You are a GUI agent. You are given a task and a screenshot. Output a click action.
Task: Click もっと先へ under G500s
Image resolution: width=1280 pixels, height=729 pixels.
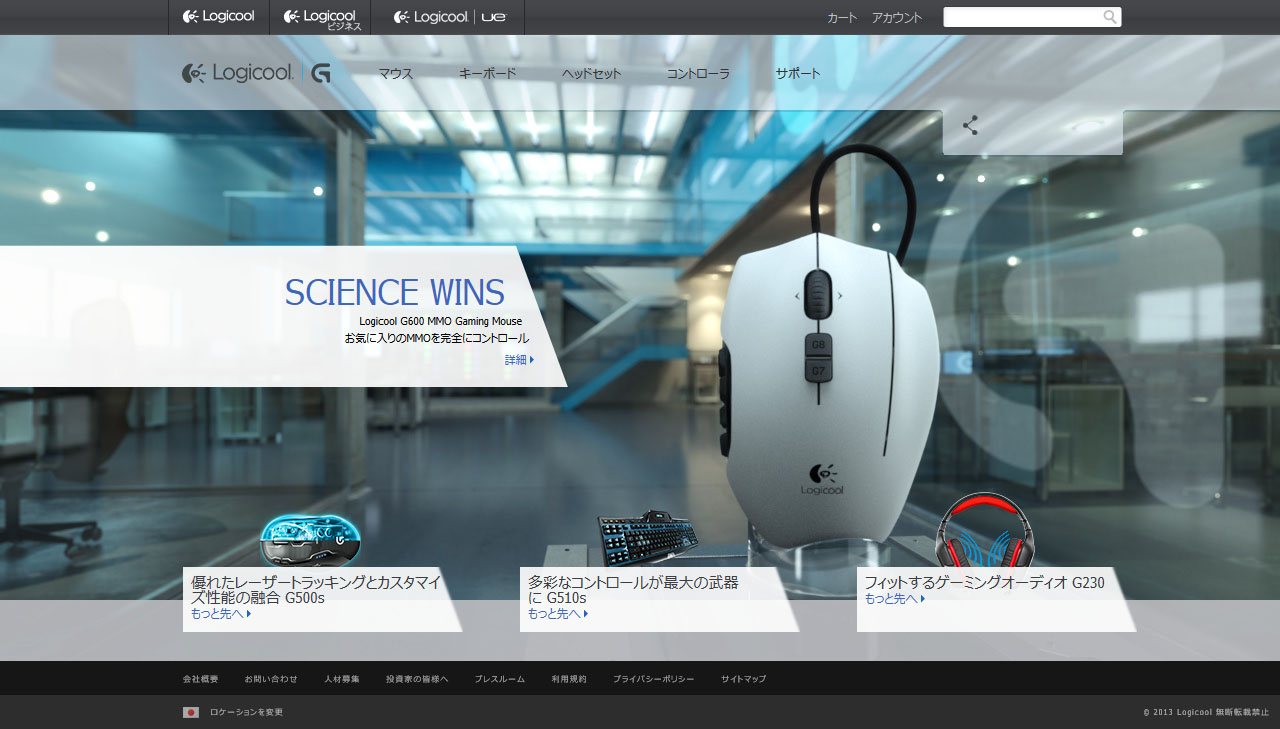click(221, 614)
